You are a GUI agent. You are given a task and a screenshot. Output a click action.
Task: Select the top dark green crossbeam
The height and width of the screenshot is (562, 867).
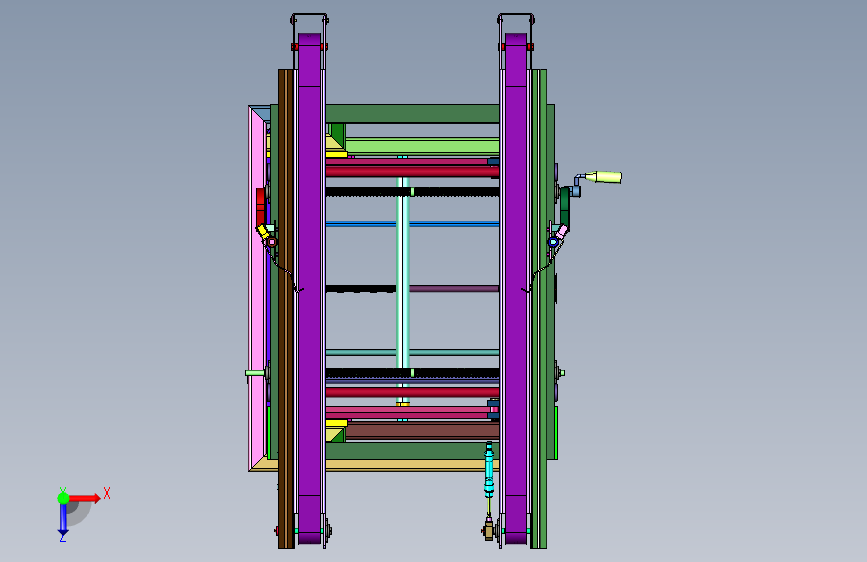[412, 113]
